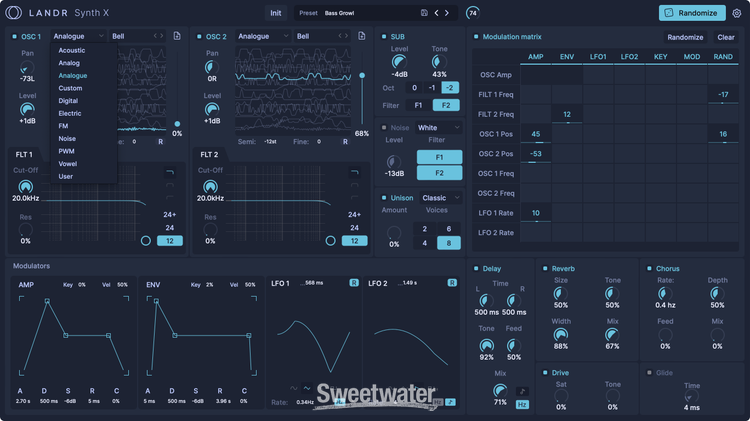
Task: Open the Noise type White dropdown
Action: click(x=439, y=128)
